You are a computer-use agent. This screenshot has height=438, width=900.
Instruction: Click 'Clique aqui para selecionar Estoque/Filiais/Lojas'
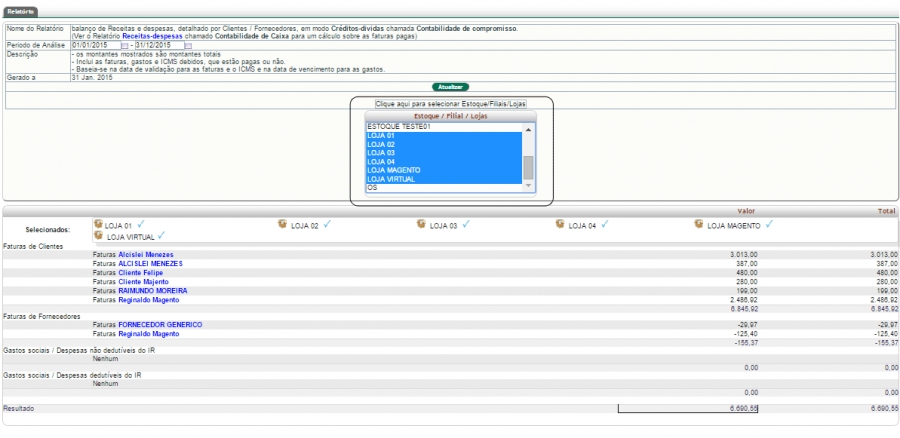point(451,104)
